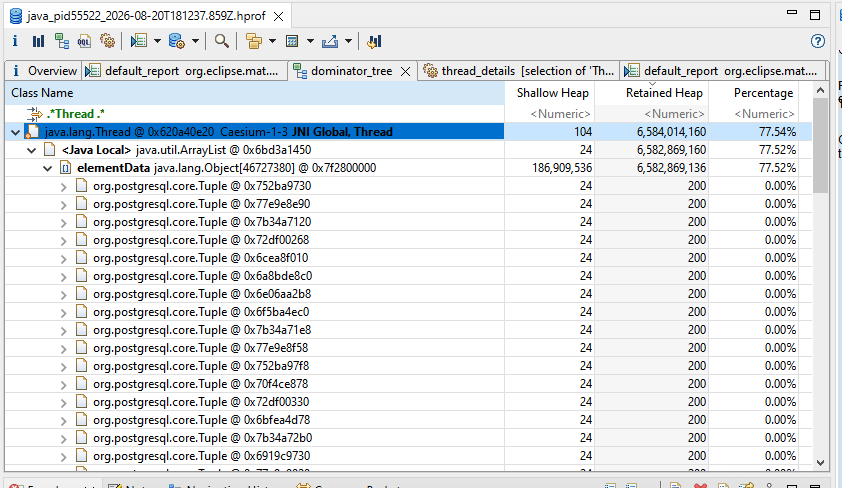
Task: Expand Tuple @ 0x752ba9730 node
Action: click(63, 187)
